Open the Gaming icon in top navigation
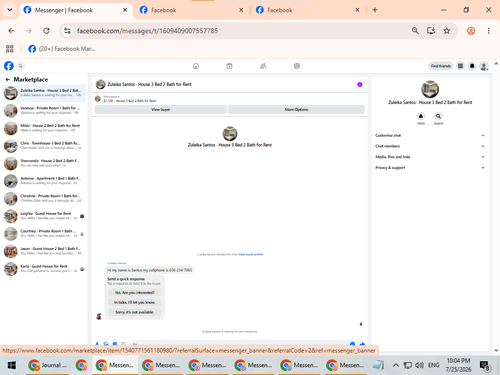Viewport: 500px width, 375px height. click(297, 66)
